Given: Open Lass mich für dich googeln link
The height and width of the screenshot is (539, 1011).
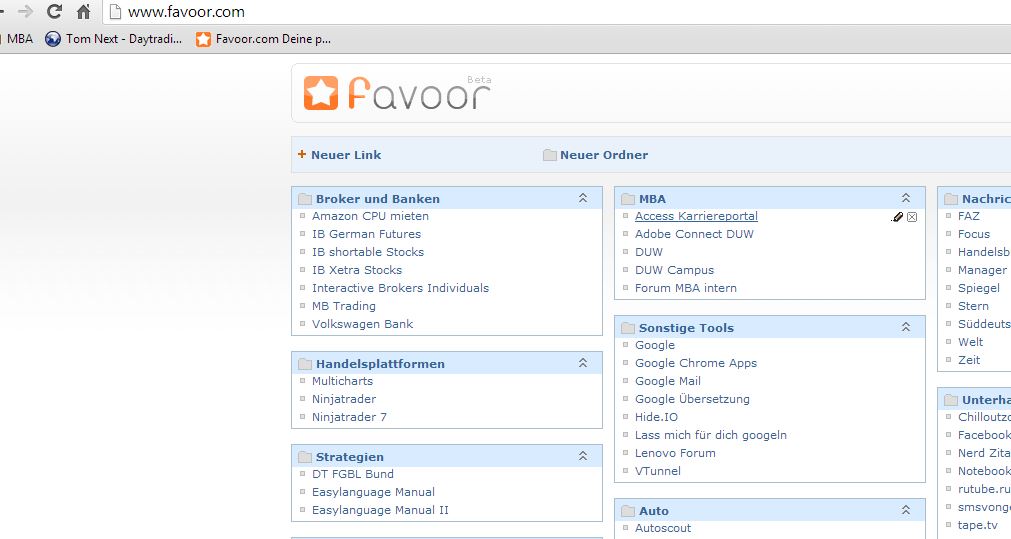Looking at the screenshot, I should point(711,435).
